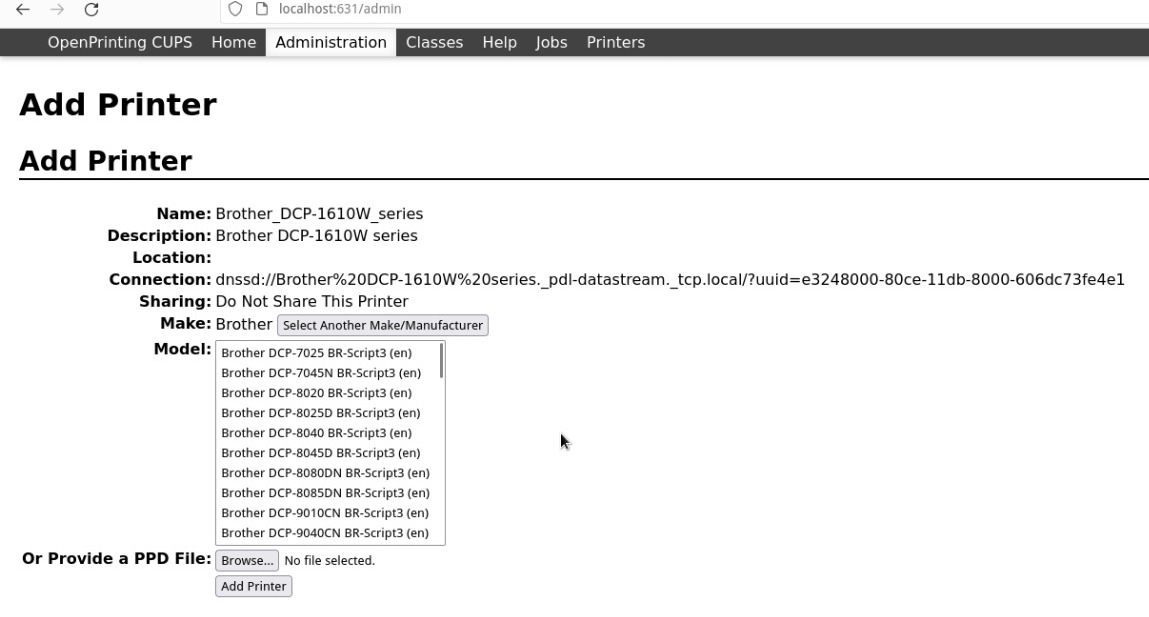Select Brother DCP-9040CN BR-Script3 model
Viewport: 1149px width, 617px height.
click(328, 533)
